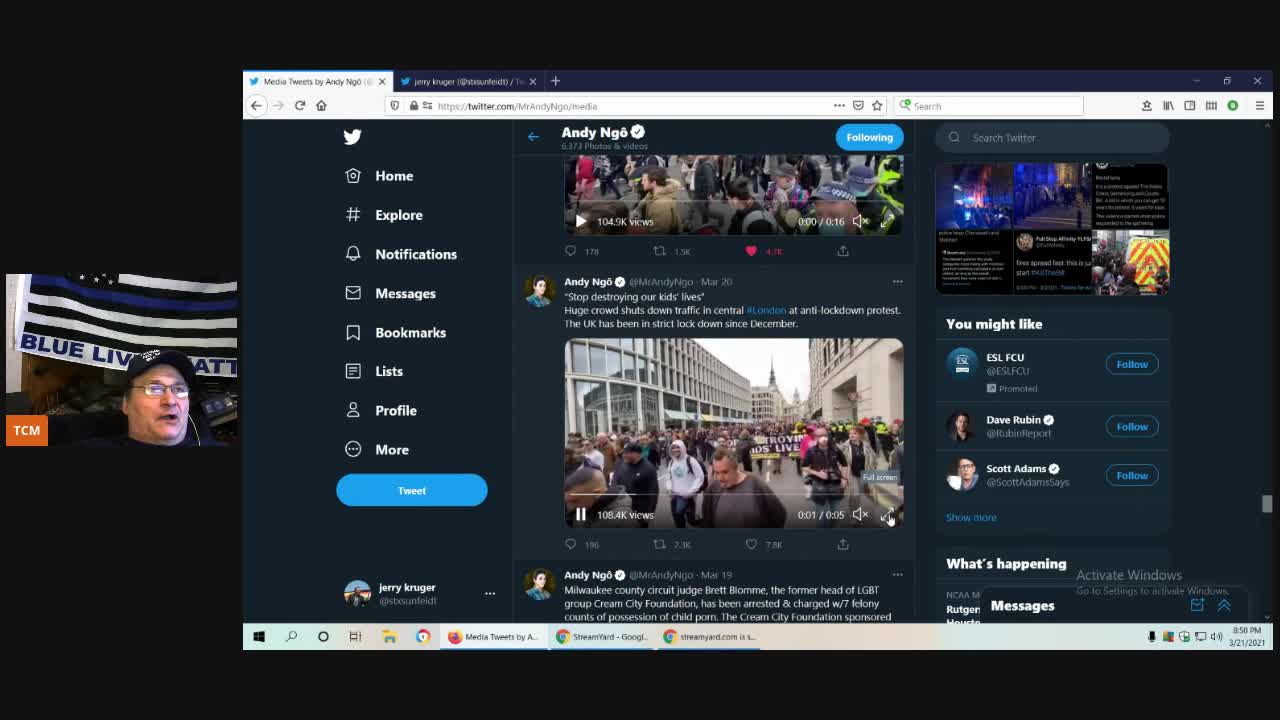Click the page scrollbar thumb

pyautogui.click(x=1267, y=504)
